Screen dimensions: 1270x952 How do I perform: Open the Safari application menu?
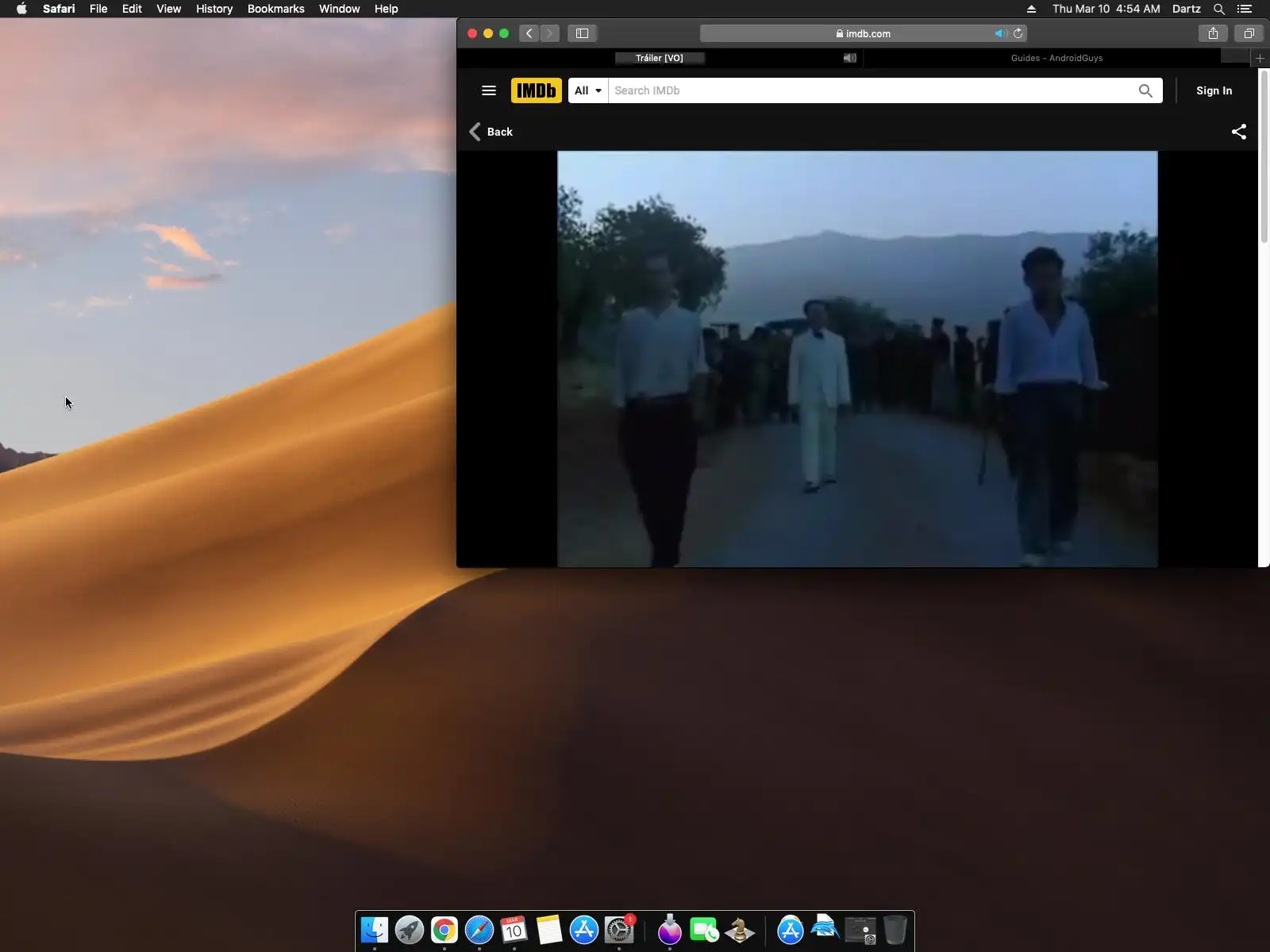pyautogui.click(x=59, y=9)
